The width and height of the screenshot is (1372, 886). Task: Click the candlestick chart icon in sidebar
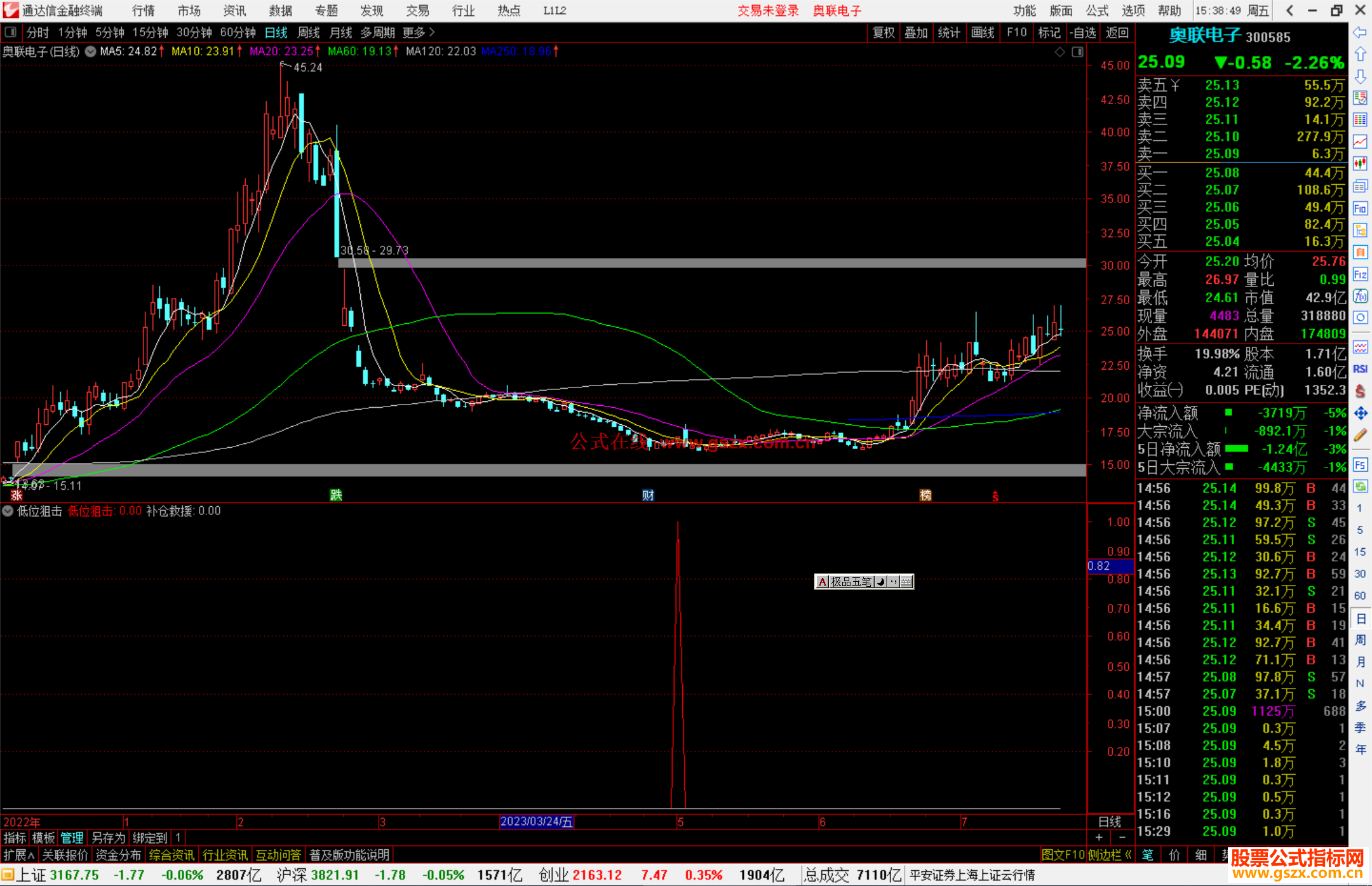[x=1360, y=163]
